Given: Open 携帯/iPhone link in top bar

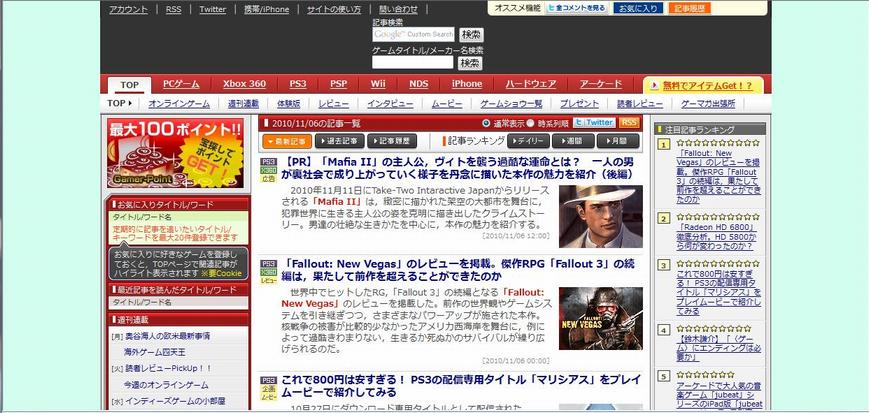Looking at the screenshot, I should click(267, 9).
